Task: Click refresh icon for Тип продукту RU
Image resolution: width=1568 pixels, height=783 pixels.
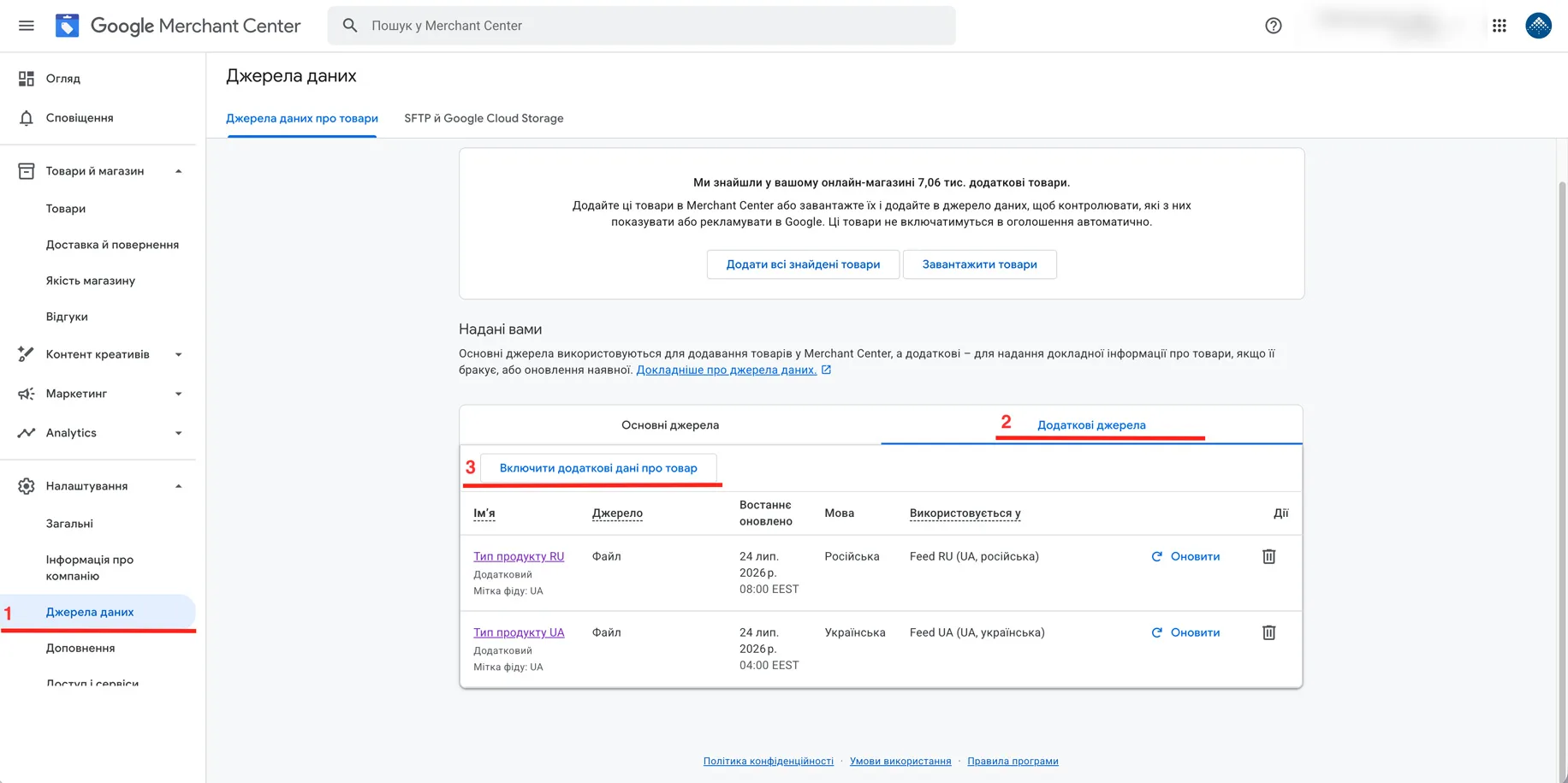Action: 1157,556
